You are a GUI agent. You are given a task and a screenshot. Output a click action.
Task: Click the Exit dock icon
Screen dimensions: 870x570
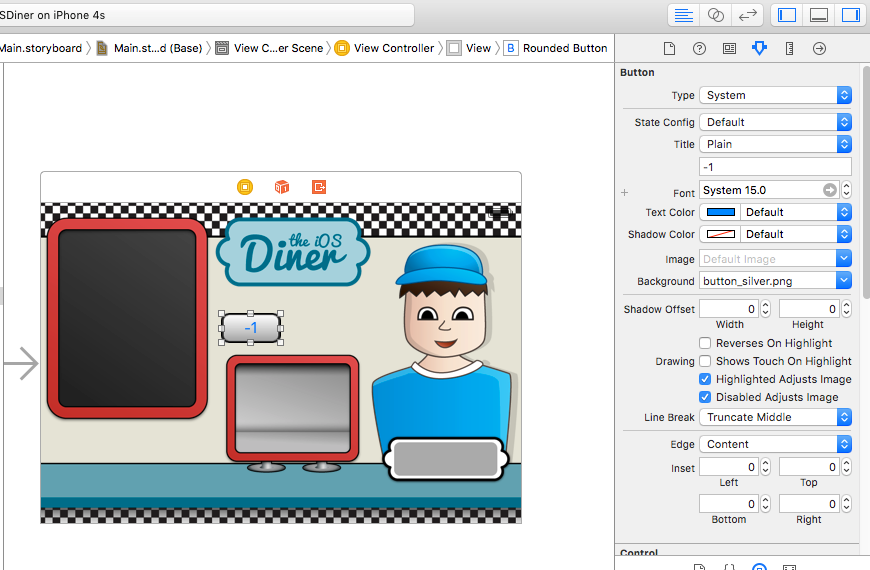coord(319,187)
